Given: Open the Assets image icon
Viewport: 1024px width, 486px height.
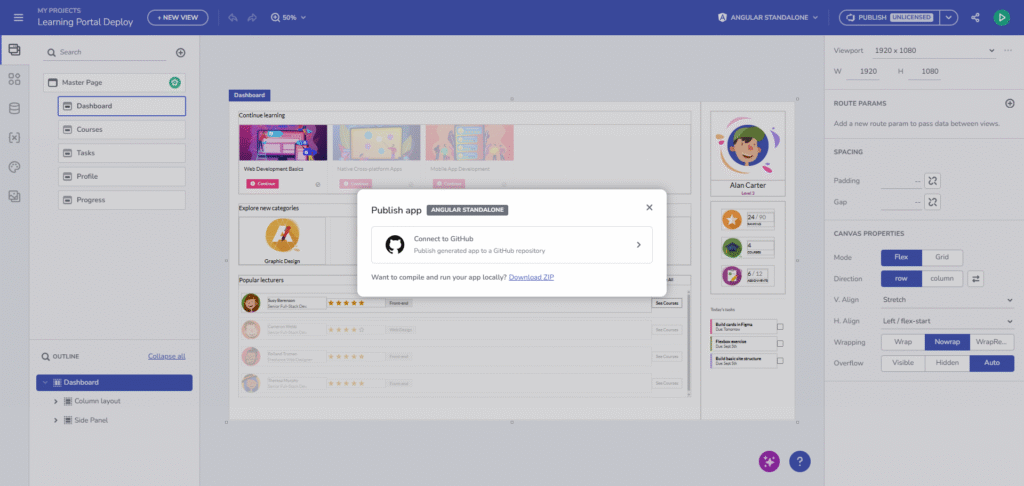Looking at the screenshot, I should point(14,196).
